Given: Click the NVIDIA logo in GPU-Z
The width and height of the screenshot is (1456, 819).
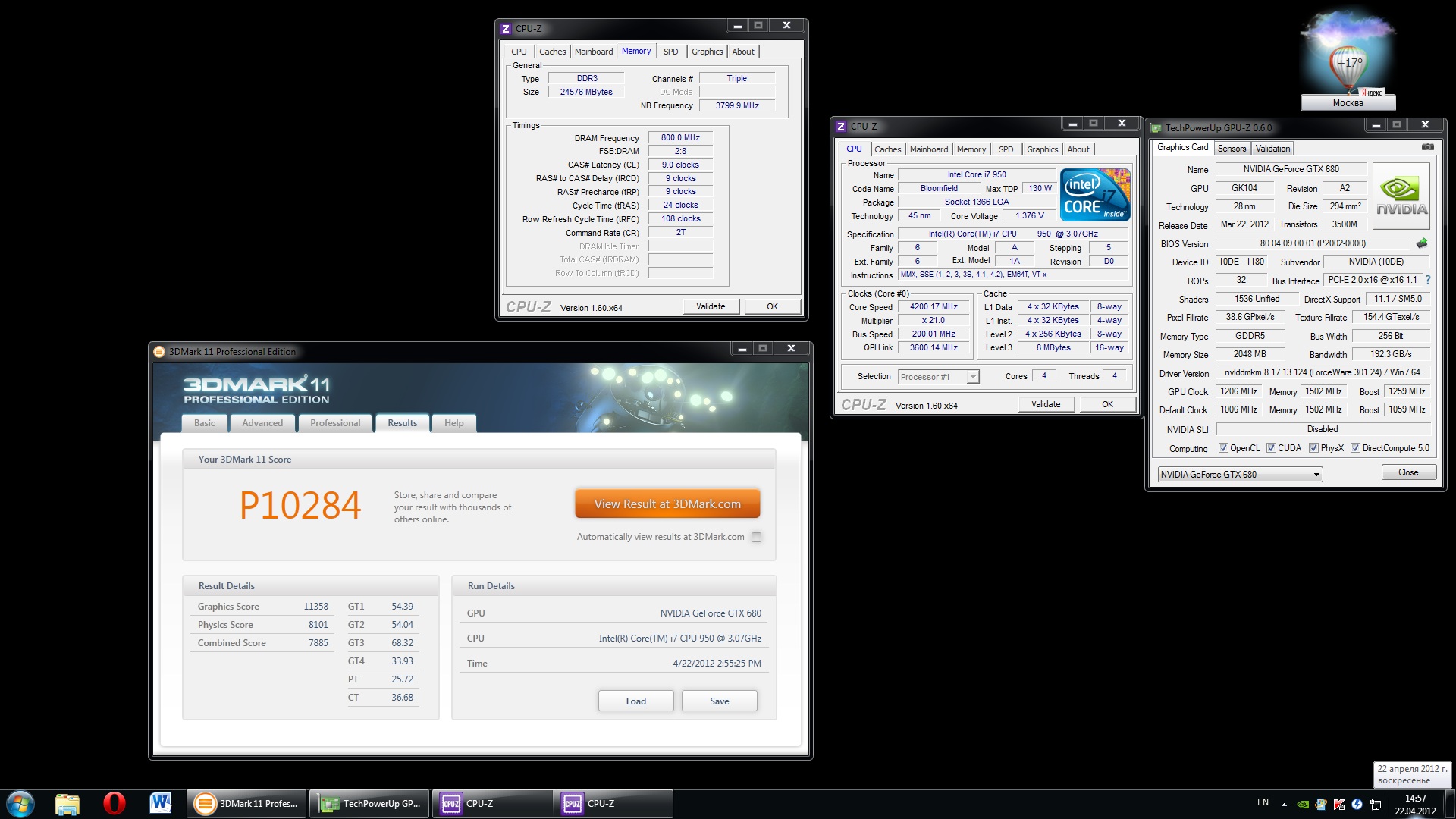Looking at the screenshot, I should coord(1401,195).
